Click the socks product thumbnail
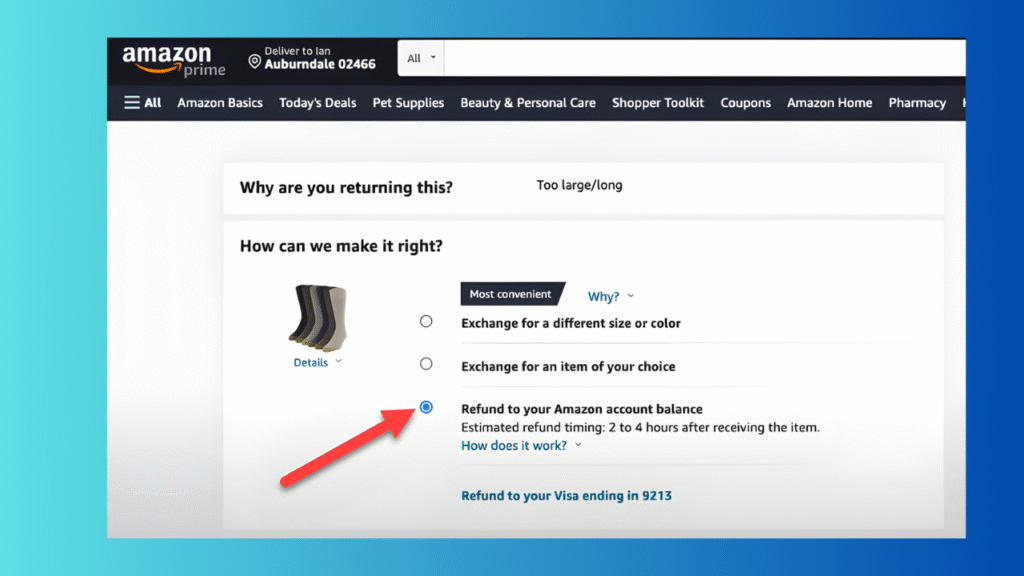Image resolution: width=1024 pixels, height=576 pixels. click(x=318, y=316)
